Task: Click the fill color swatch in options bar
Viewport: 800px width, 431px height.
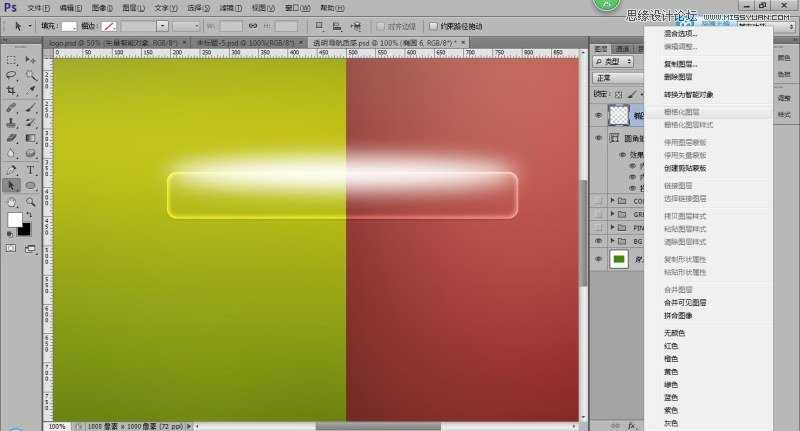Action: (x=69, y=26)
